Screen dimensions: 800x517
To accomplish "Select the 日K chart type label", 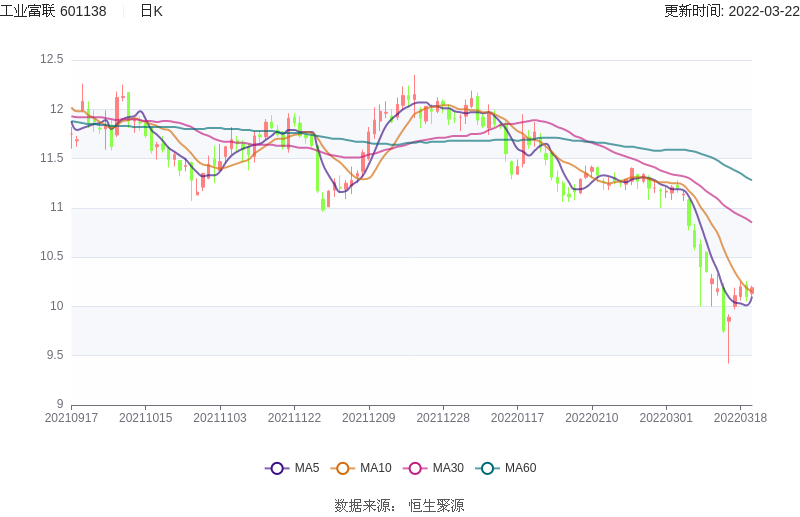I will [151, 11].
